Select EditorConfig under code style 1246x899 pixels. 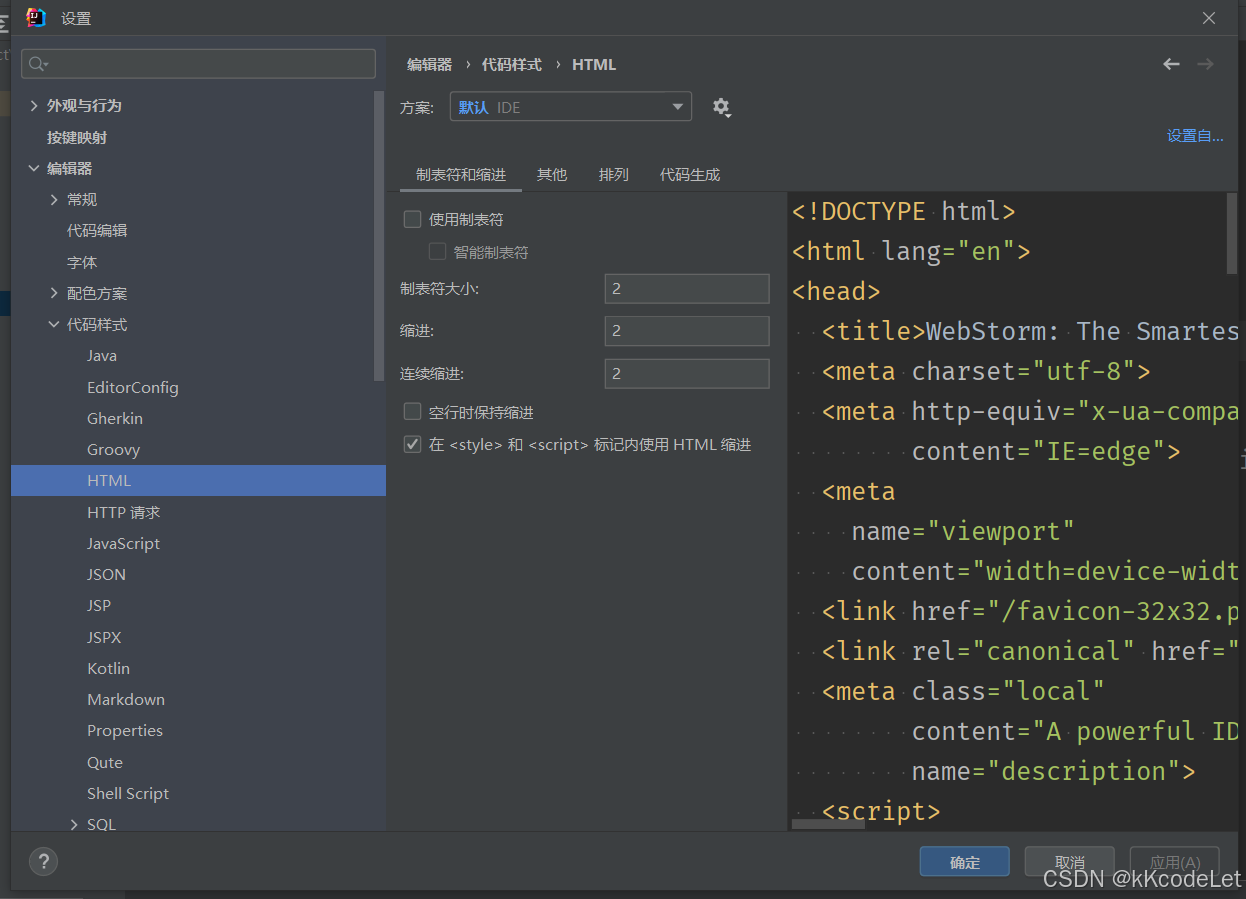pyautogui.click(x=133, y=387)
